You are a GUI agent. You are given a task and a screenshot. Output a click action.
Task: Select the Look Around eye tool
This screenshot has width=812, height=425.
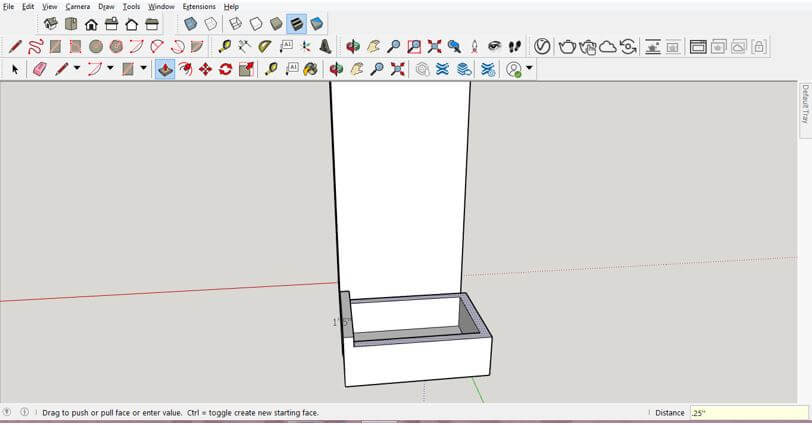click(x=495, y=47)
